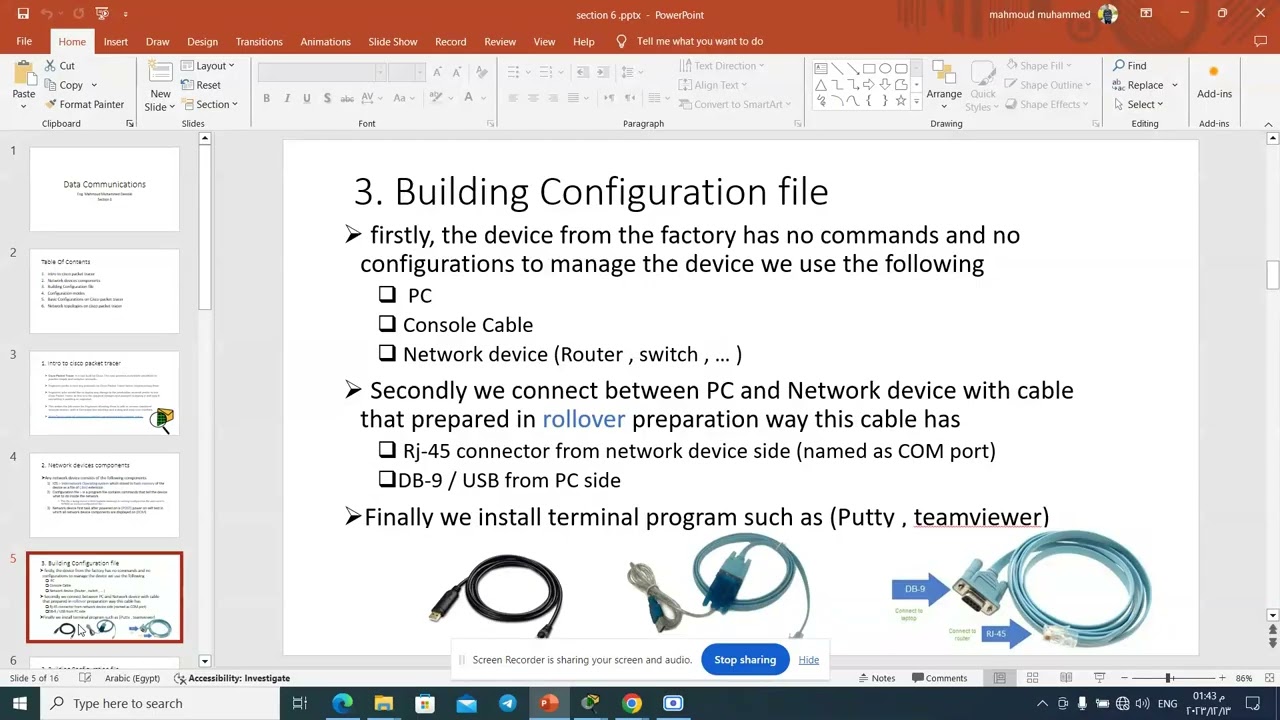The image size is (1280, 720).
Task: Click the zoom out minus icon
Action: (x=1124, y=678)
